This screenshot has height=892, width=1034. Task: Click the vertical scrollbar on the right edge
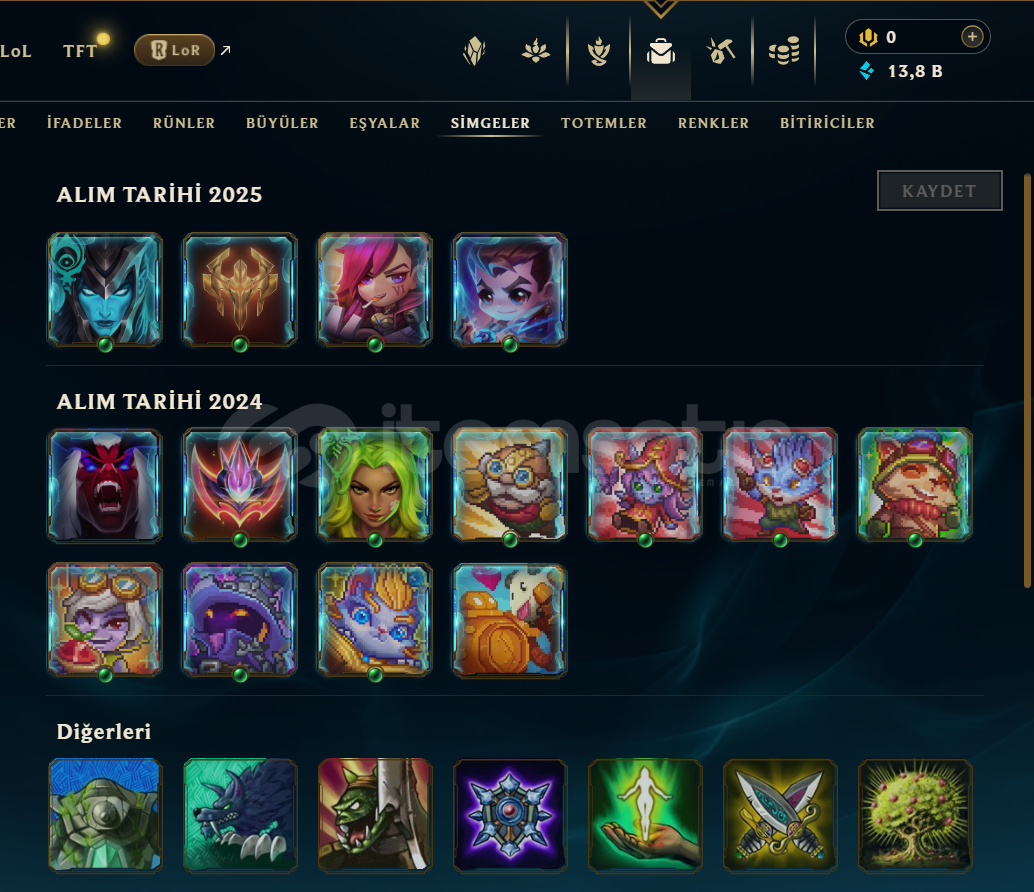click(x=1027, y=380)
